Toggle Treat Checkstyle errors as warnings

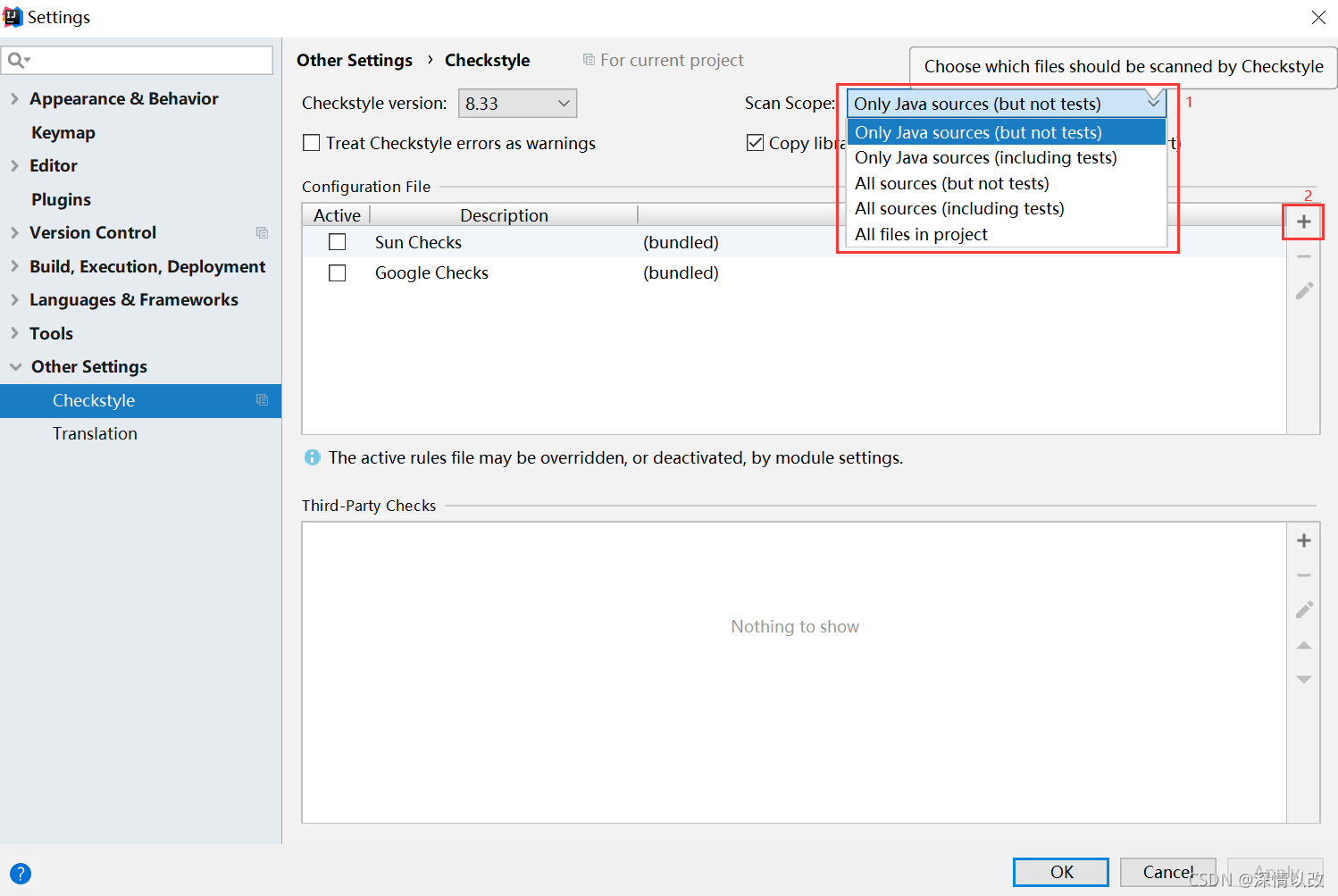click(312, 143)
